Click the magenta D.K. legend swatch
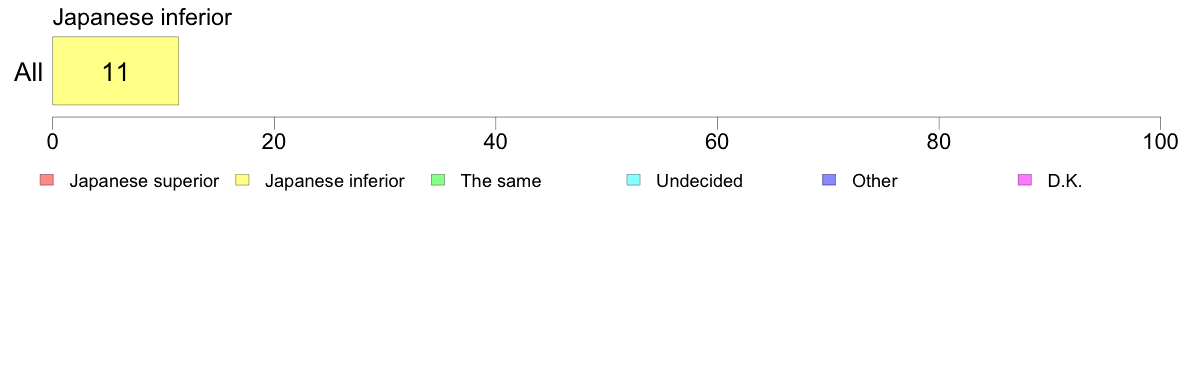 pyautogui.click(x=1025, y=180)
